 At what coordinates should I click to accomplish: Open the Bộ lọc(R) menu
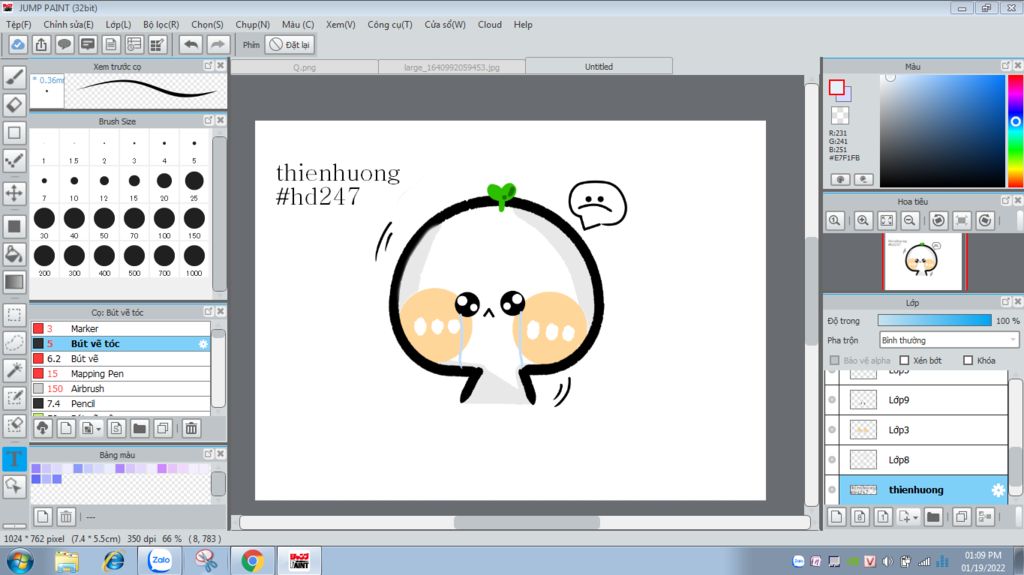[161, 24]
